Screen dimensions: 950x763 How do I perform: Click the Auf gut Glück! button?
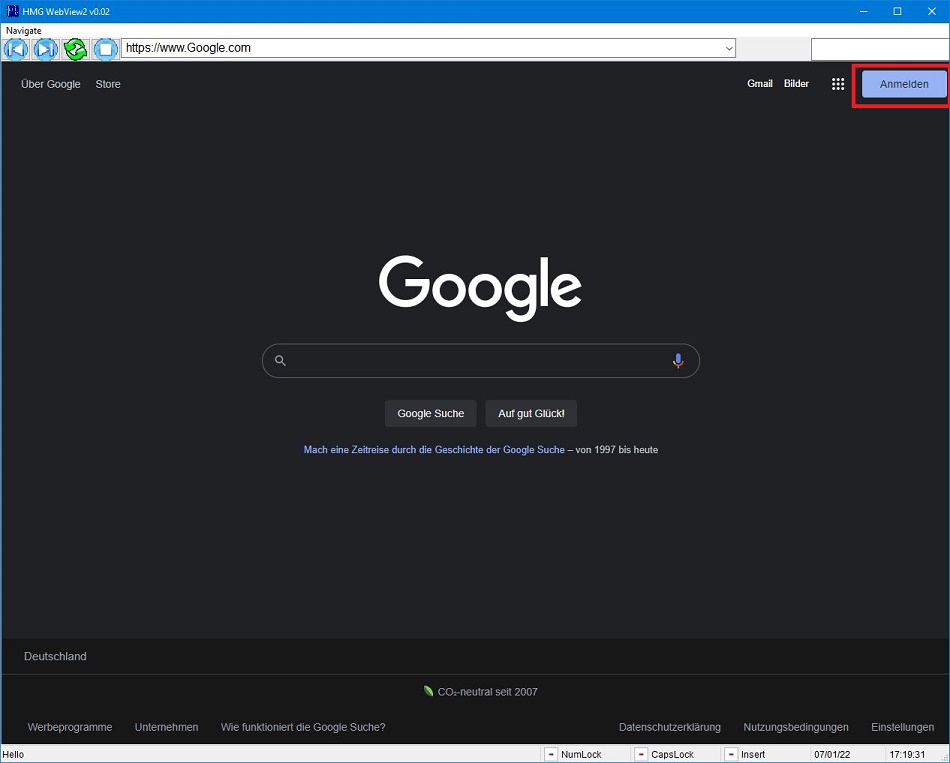tap(531, 413)
